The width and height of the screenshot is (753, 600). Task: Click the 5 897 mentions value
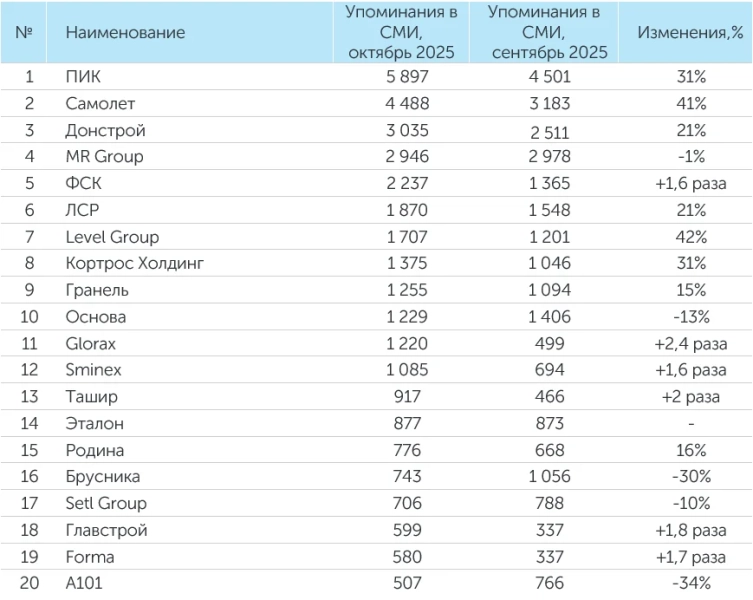tap(401, 77)
